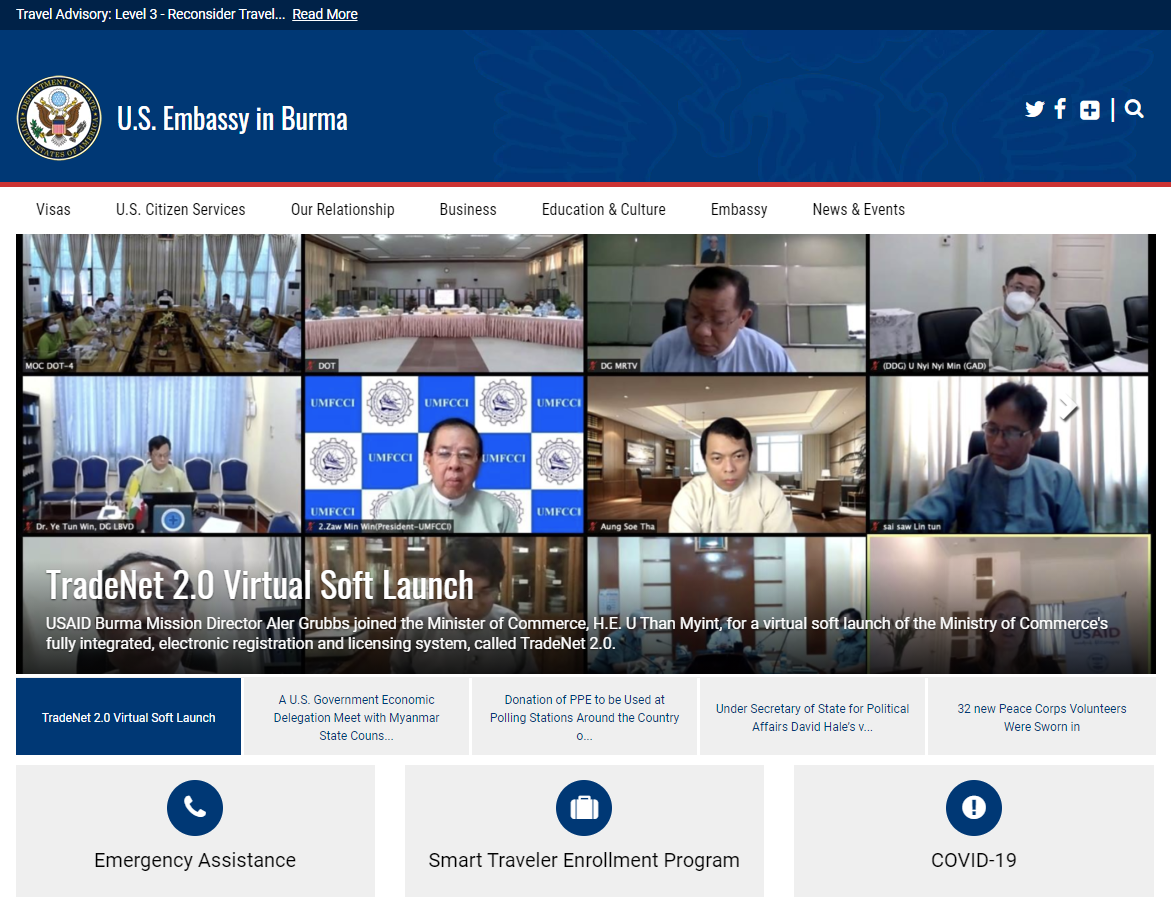The image size is (1171, 897).
Task: Select Under Secretary David Hale slide tab
Action: pyautogui.click(x=813, y=717)
